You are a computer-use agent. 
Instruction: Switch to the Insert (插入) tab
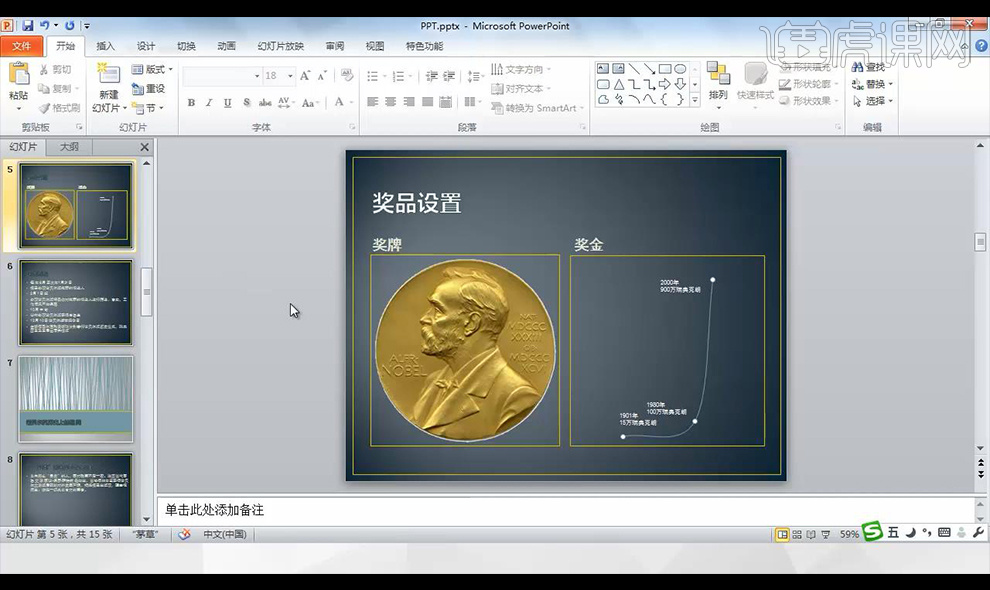[105, 46]
